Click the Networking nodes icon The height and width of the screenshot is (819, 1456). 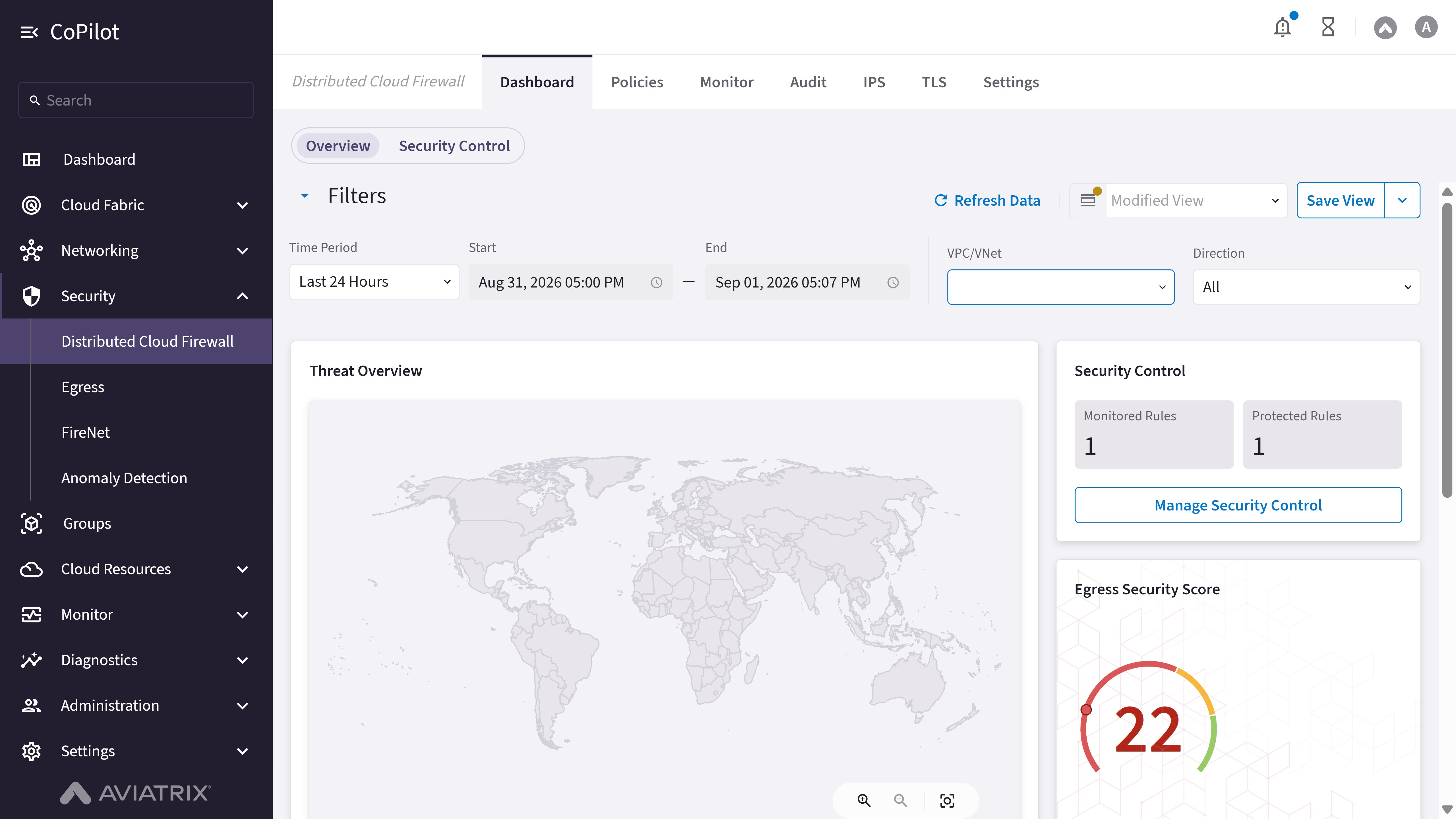tap(31, 250)
